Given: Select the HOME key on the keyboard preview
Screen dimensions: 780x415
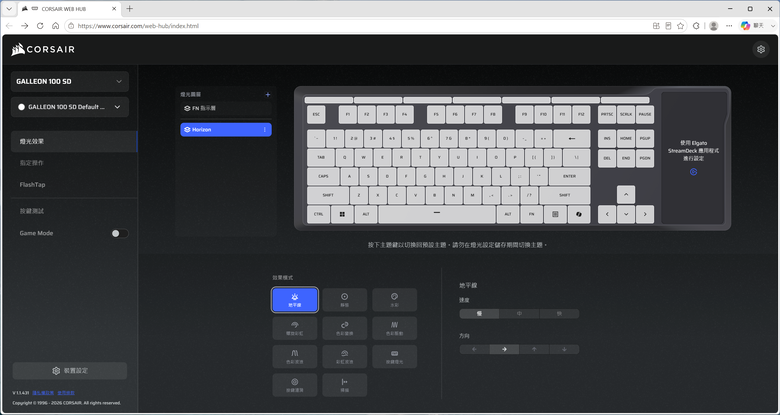Looking at the screenshot, I should coord(626,138).
